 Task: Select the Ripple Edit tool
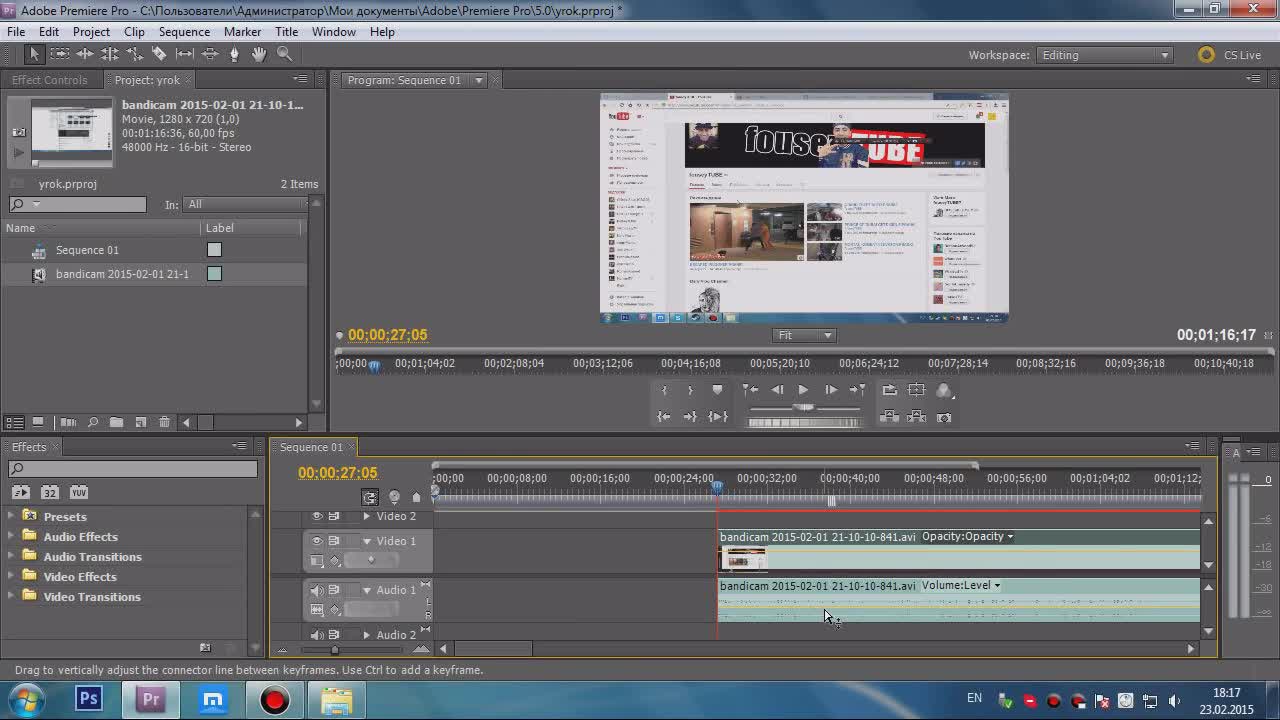click(x=85, y=54)
